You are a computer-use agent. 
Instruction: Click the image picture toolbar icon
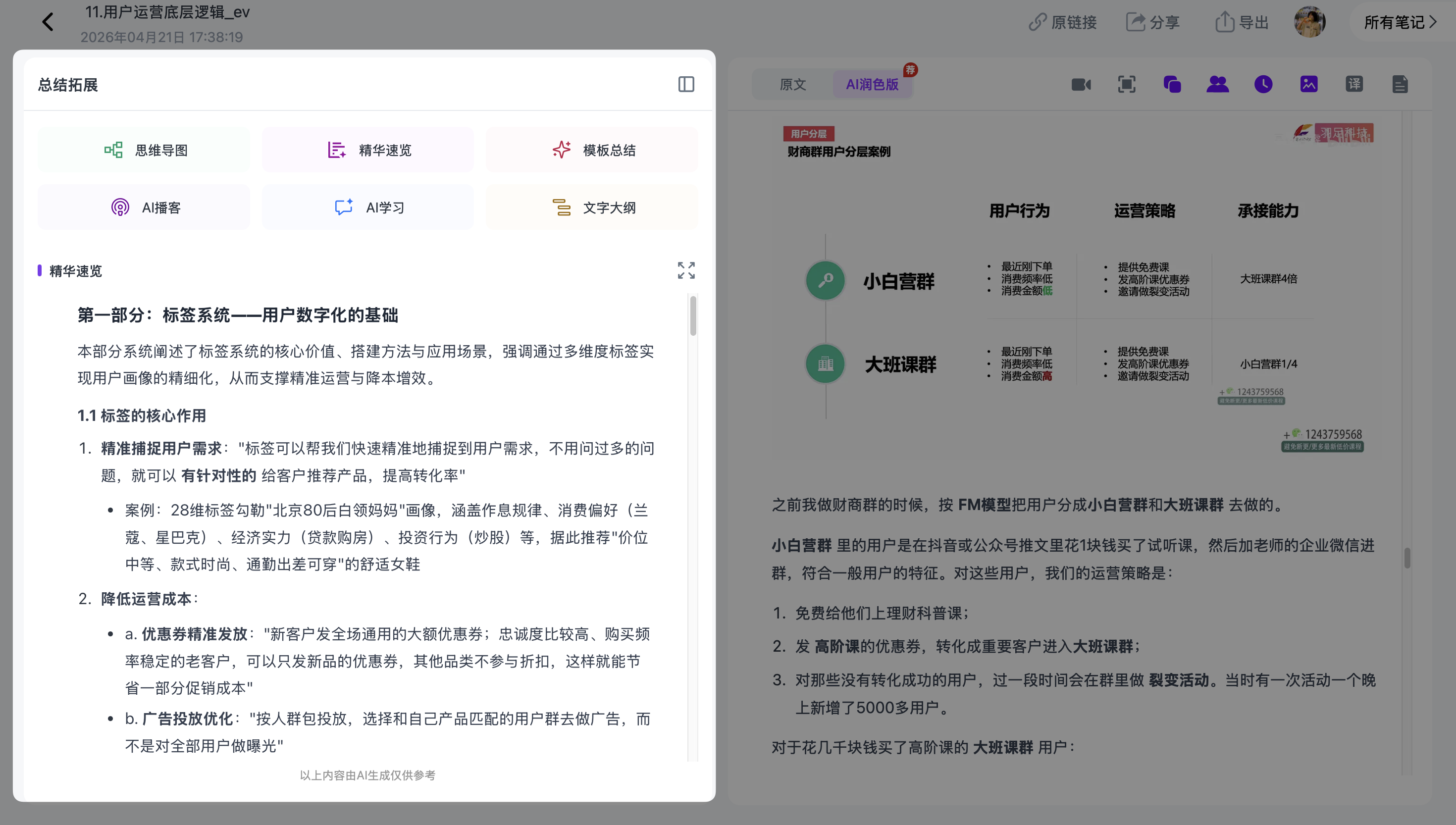[1309, 84]
